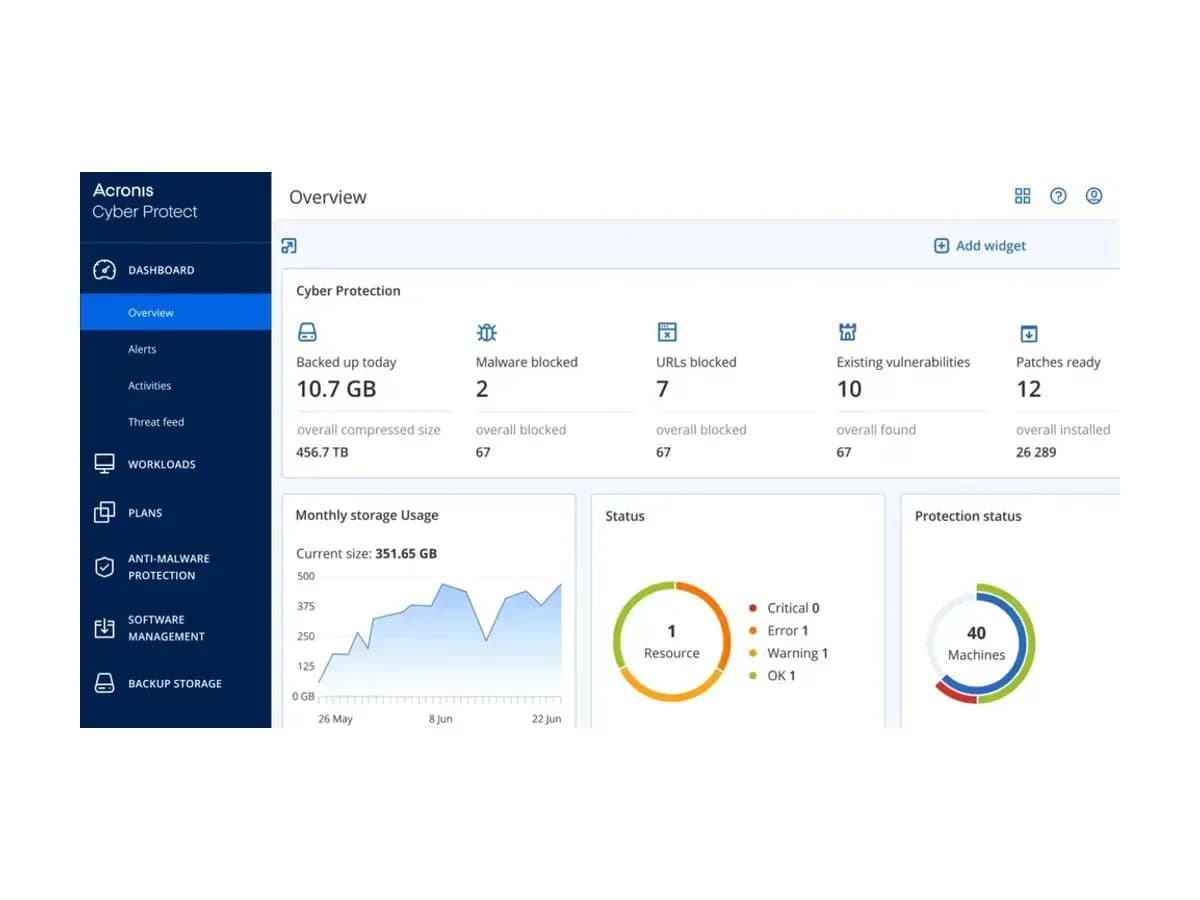Click the Add widget plus icon

click(941, 246)
